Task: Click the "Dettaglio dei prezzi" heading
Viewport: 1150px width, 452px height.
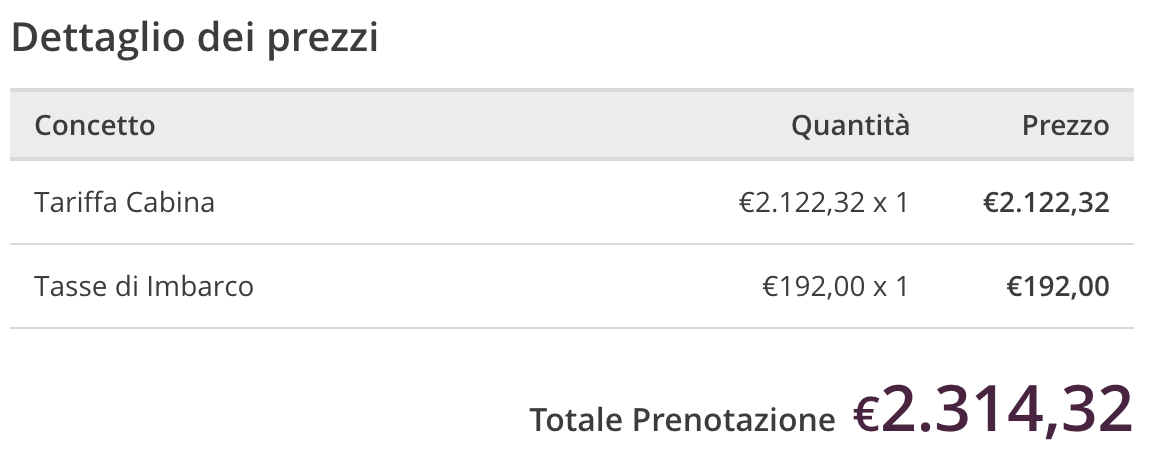Action: point(195,39)
